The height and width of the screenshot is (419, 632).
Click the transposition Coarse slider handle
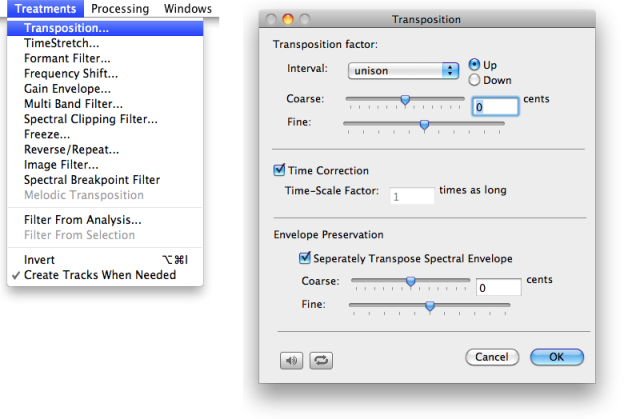pos(405,99)
